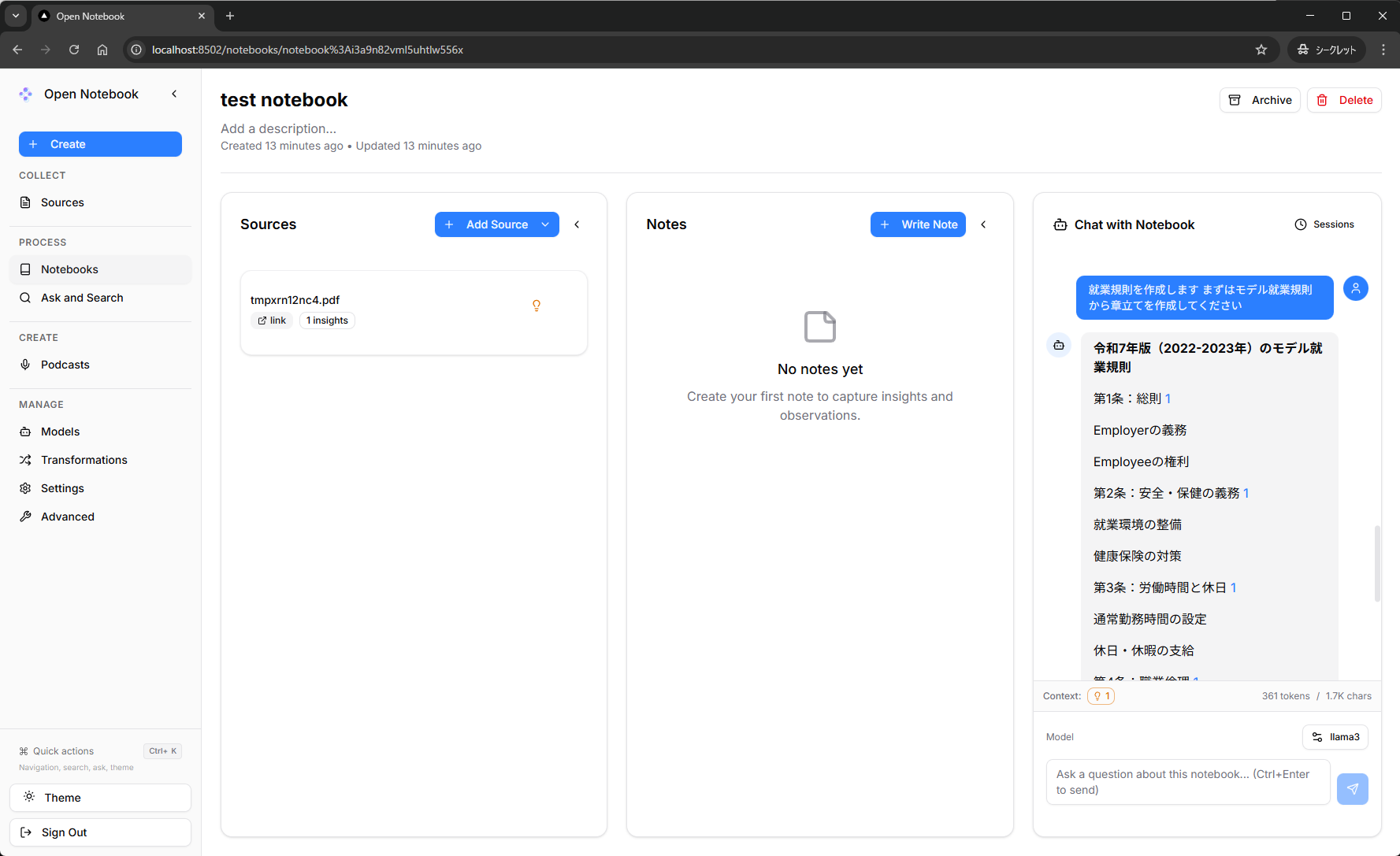
Task: Click the Theme button
Action: click(100, 798)
